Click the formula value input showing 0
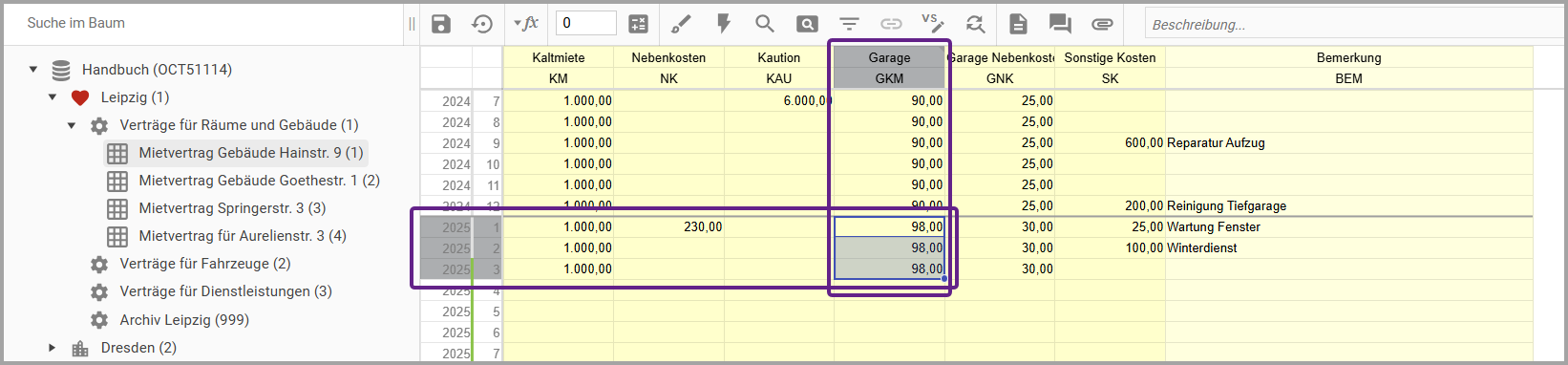This screenshot has width=1568, height=365. (x=586, y=23)
